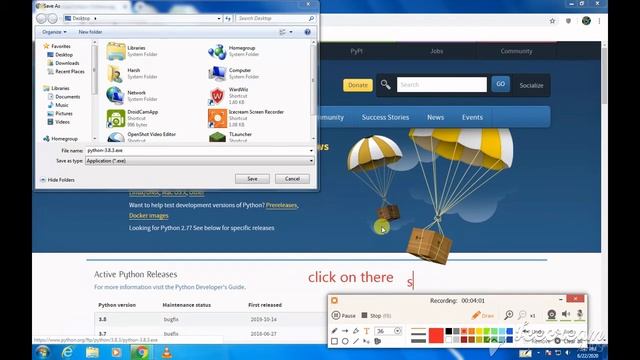Click the Chrome icon in the taskbar

pyautogui.click(x=141, y=352)
